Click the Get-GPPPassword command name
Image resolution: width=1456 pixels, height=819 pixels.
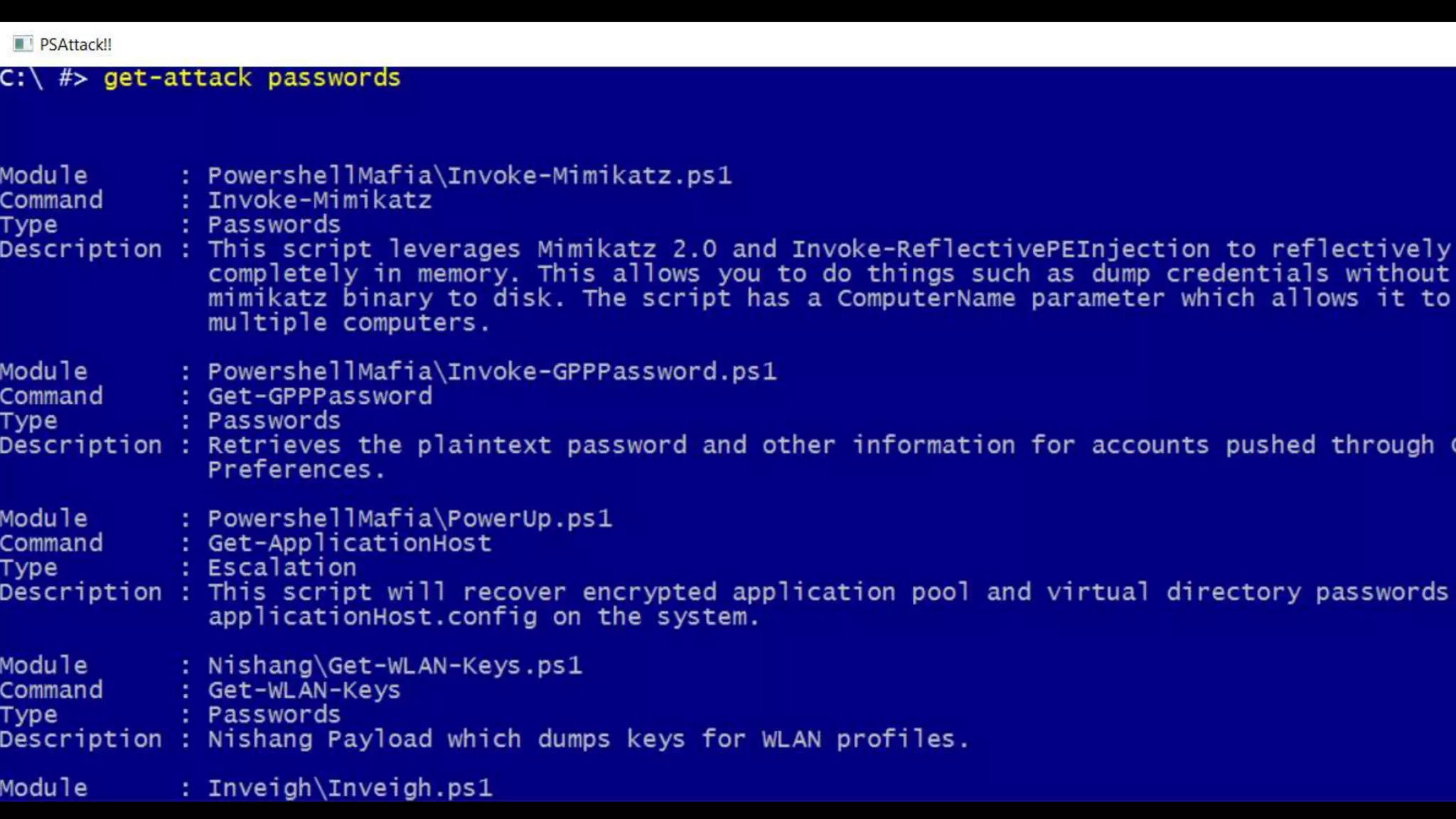tap(319, 396)
